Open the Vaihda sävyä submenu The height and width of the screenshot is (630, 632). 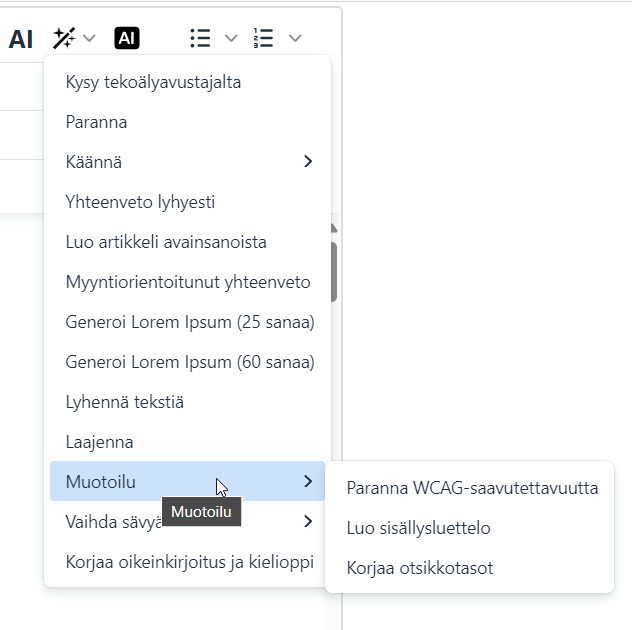point(187,522)
